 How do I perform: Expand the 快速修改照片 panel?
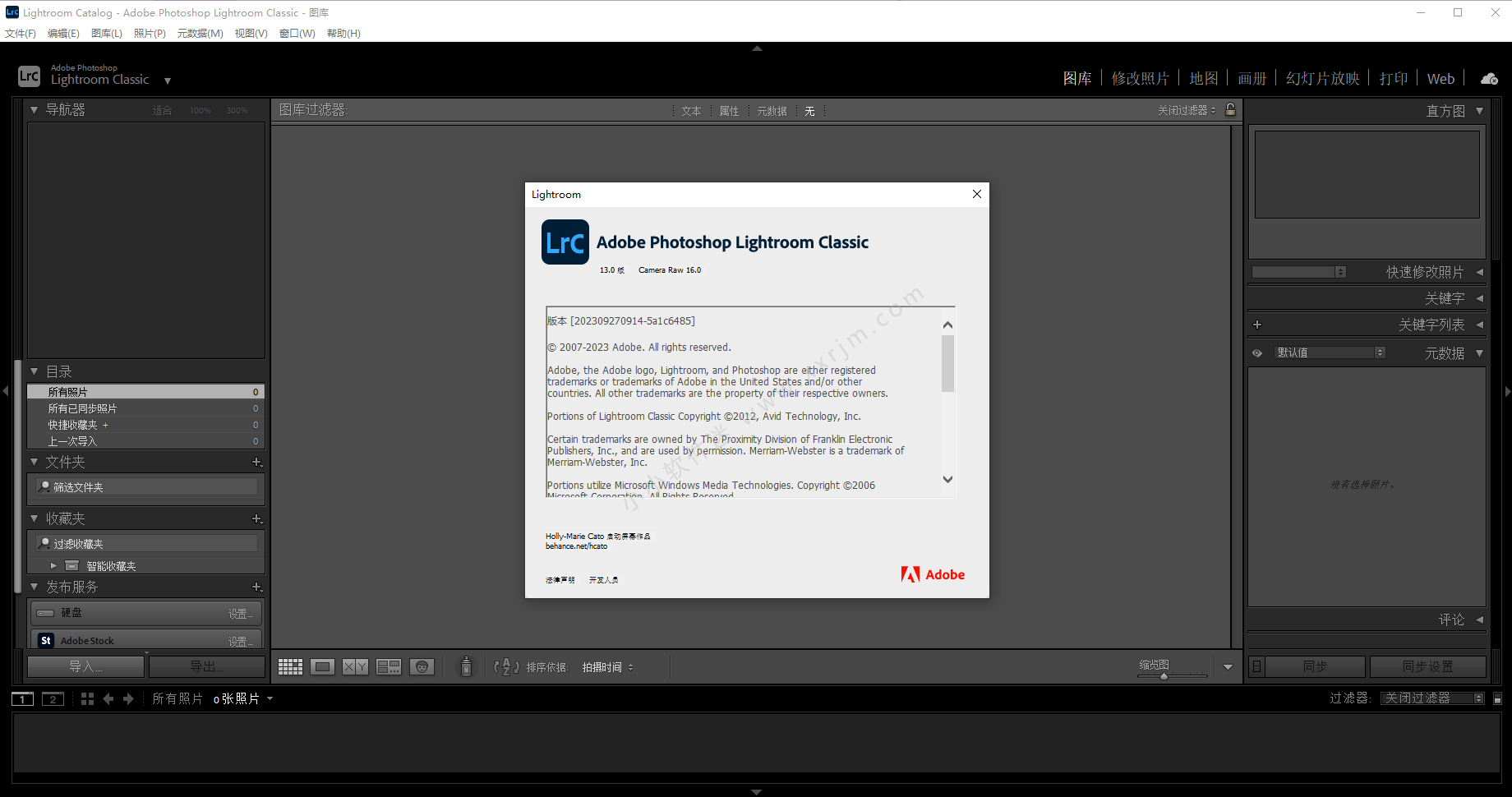point(1479,272)
